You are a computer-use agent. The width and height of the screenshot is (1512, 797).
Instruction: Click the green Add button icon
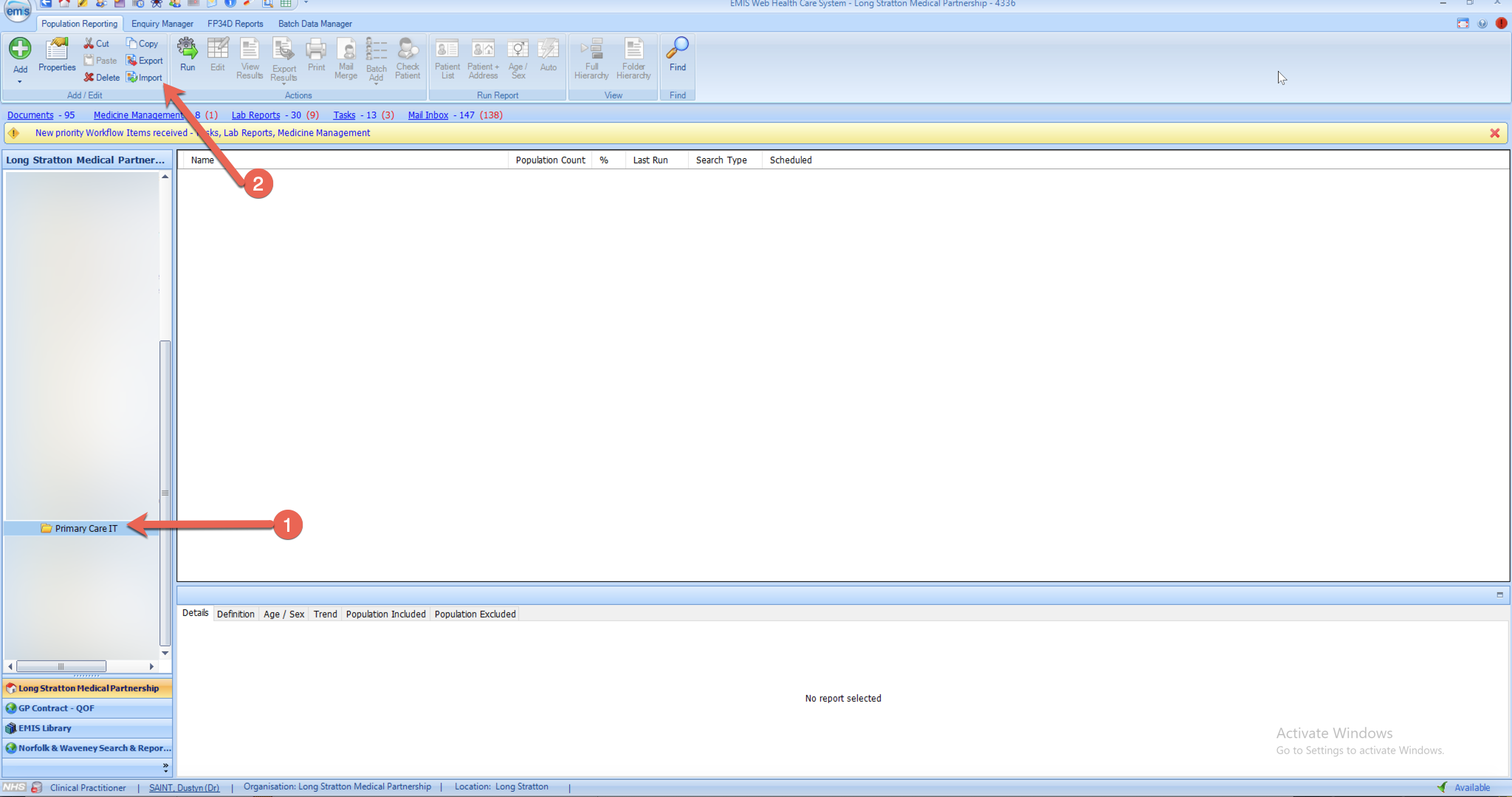(x=20, y=49)
